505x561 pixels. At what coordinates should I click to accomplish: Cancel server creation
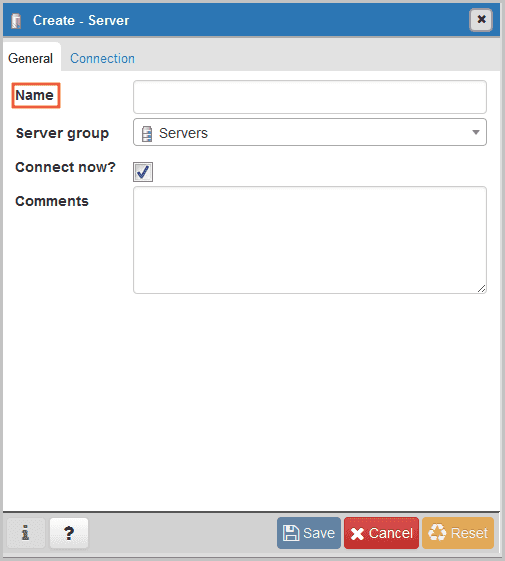pos(381,533)
